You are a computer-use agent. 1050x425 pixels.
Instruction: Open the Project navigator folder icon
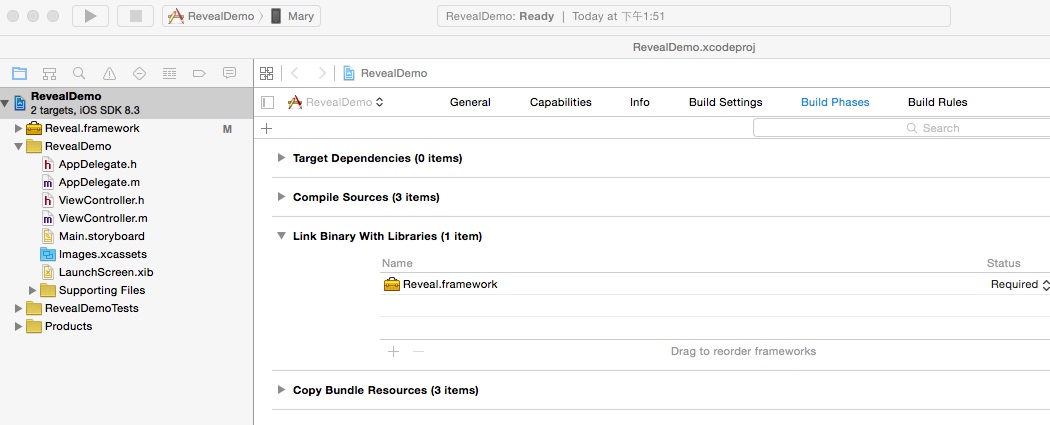click(x=19, y=73)
